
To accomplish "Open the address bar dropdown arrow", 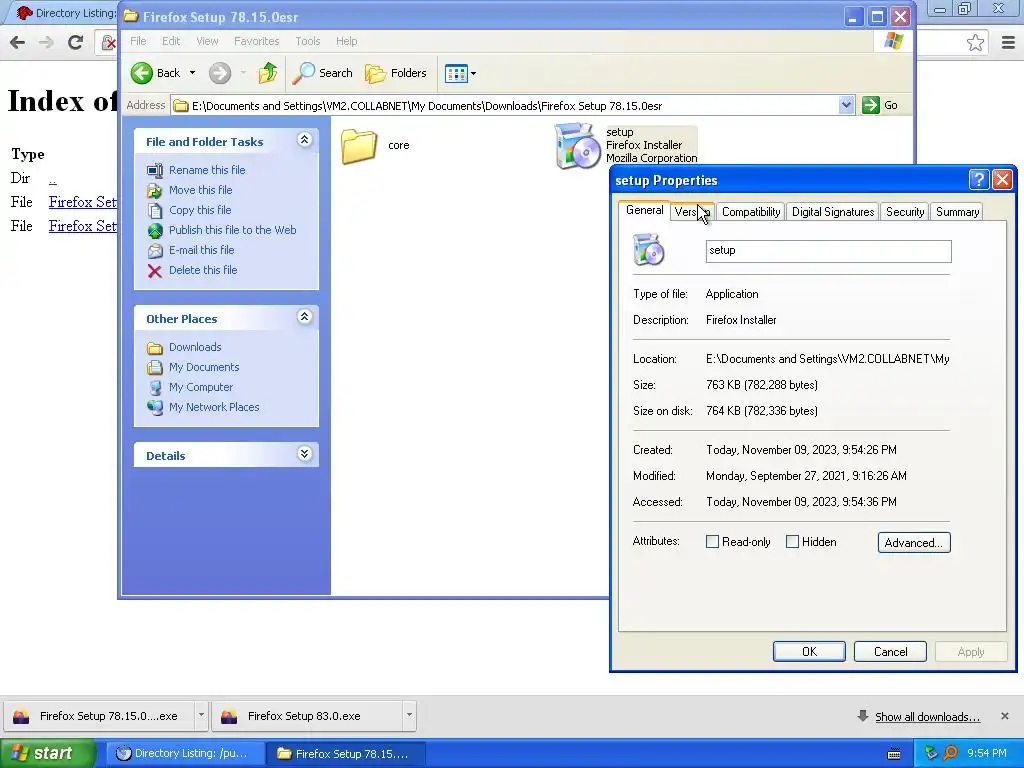I will [x=846, y=105].
